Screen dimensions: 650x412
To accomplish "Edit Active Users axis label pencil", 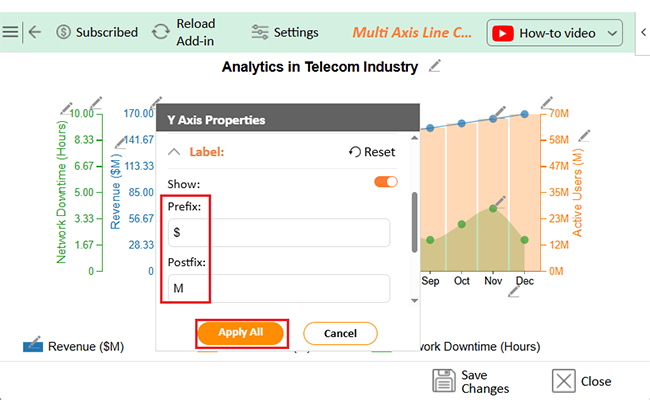I will (584, 136).
